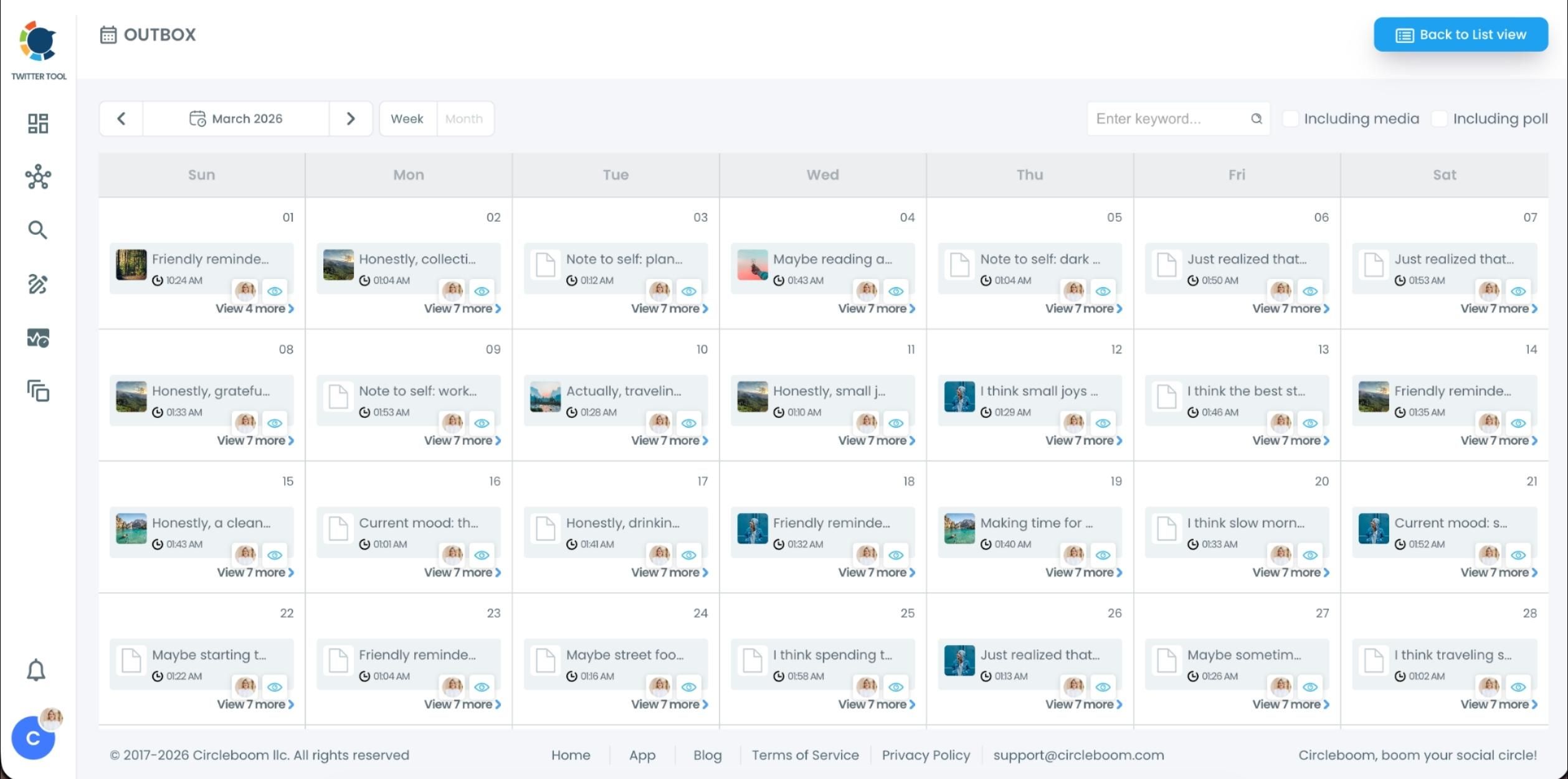
Task: Preview the March 1 post via its eye icon
Action: [275, 291]
